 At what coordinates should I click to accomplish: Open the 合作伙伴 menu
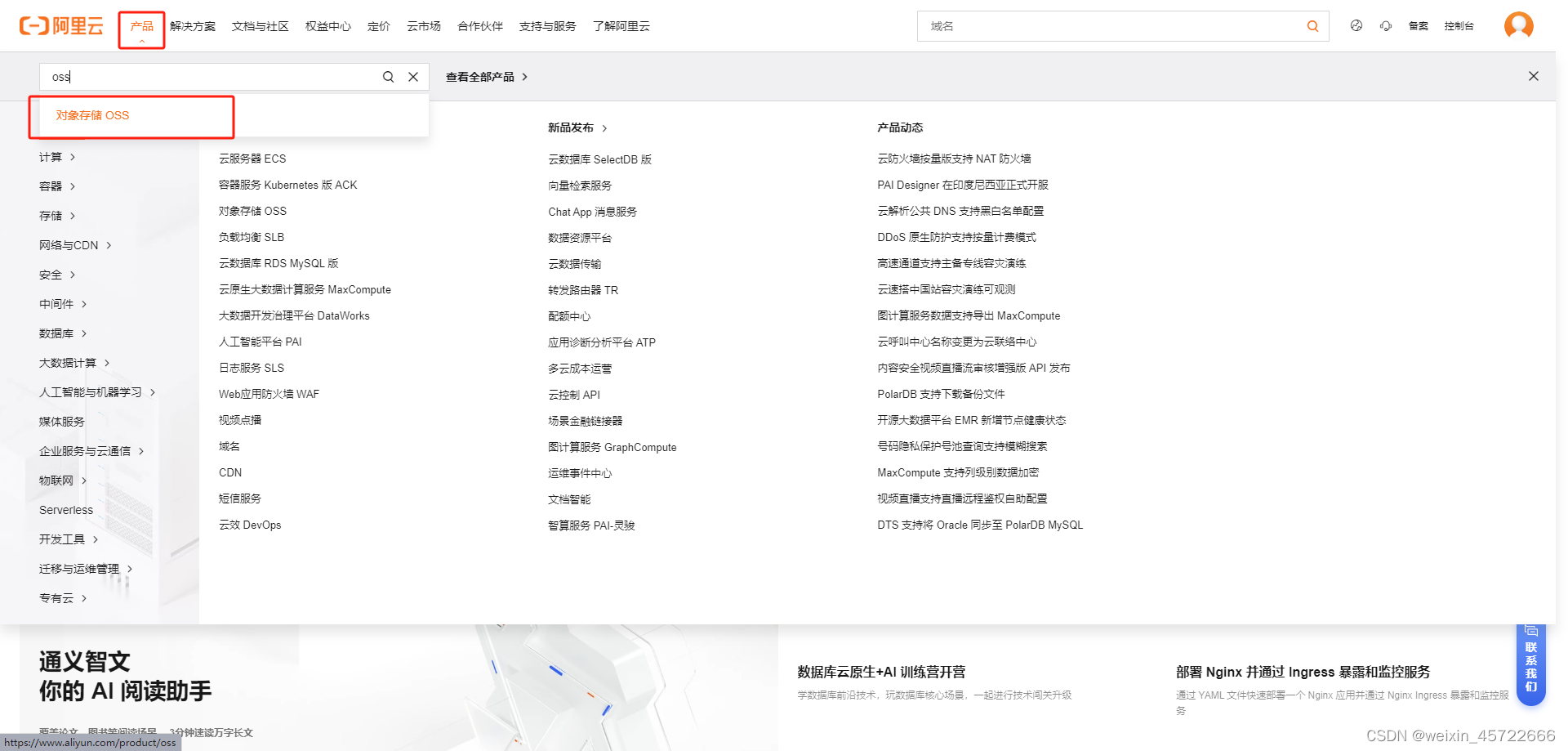pos(480,26)
